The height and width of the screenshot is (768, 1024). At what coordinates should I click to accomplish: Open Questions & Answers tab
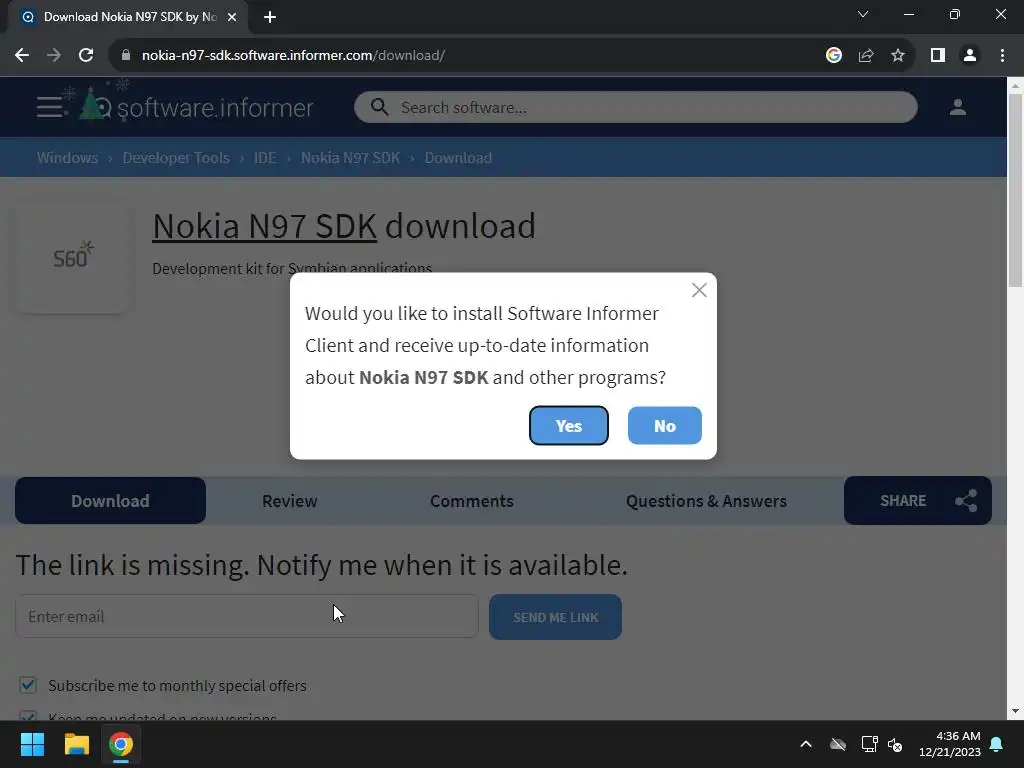tap(706, 500)
